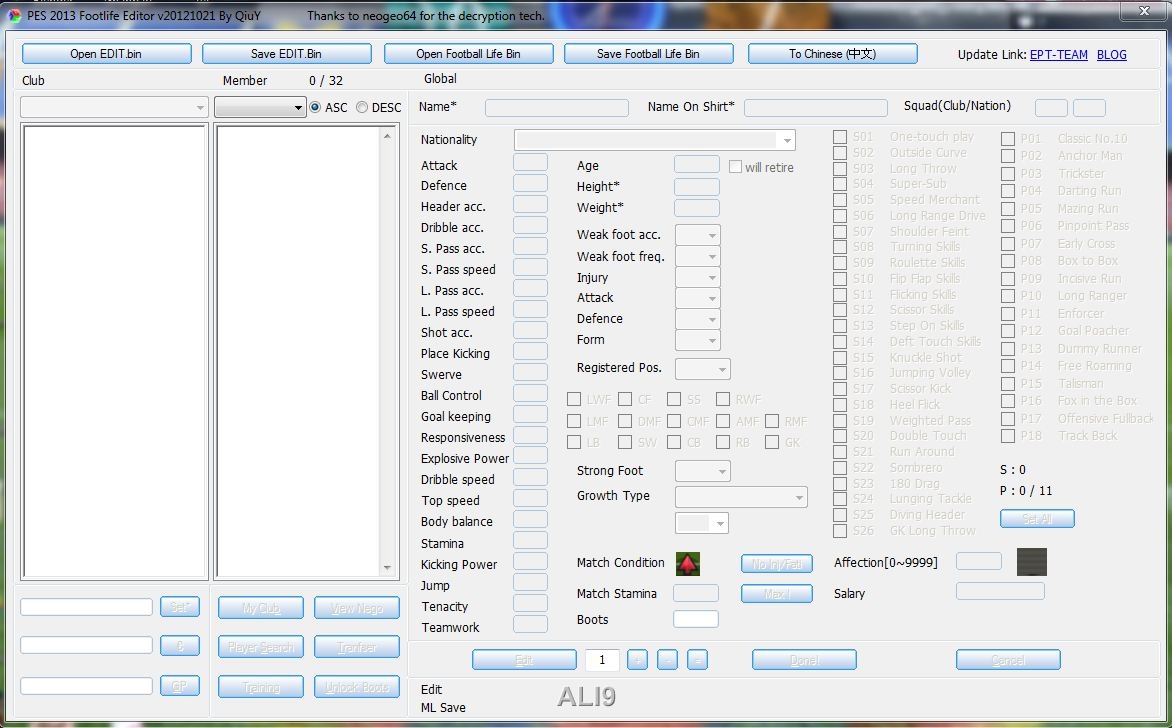
Task: Open the Injury dropdown
Action: (697, 277)
